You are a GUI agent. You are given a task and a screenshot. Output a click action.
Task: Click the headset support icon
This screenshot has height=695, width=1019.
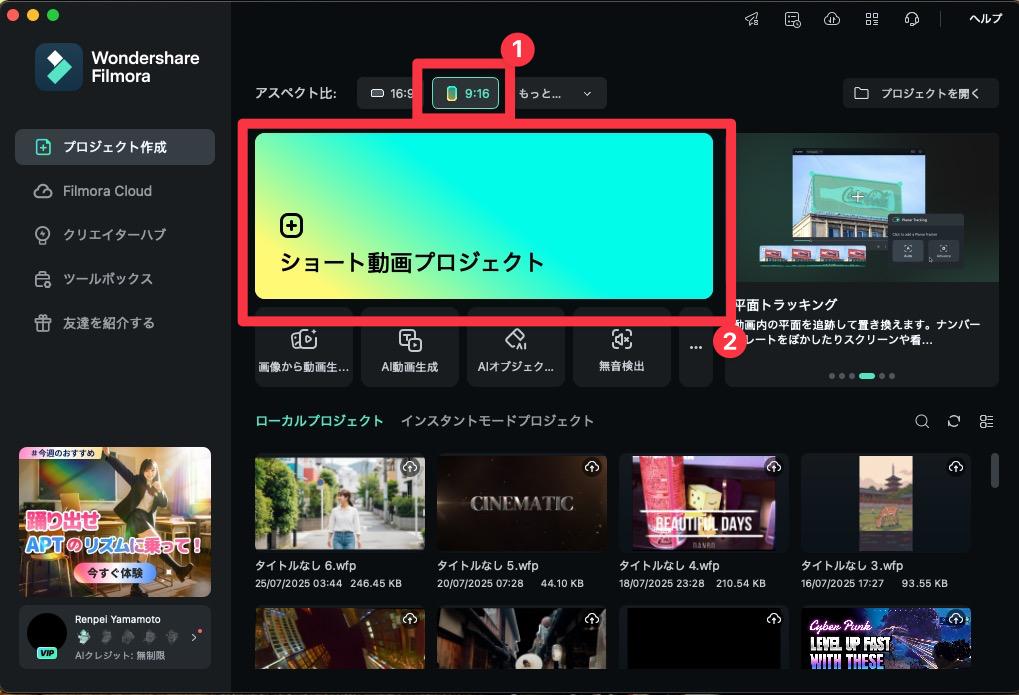pyautogui.click(x=911, y=19)
